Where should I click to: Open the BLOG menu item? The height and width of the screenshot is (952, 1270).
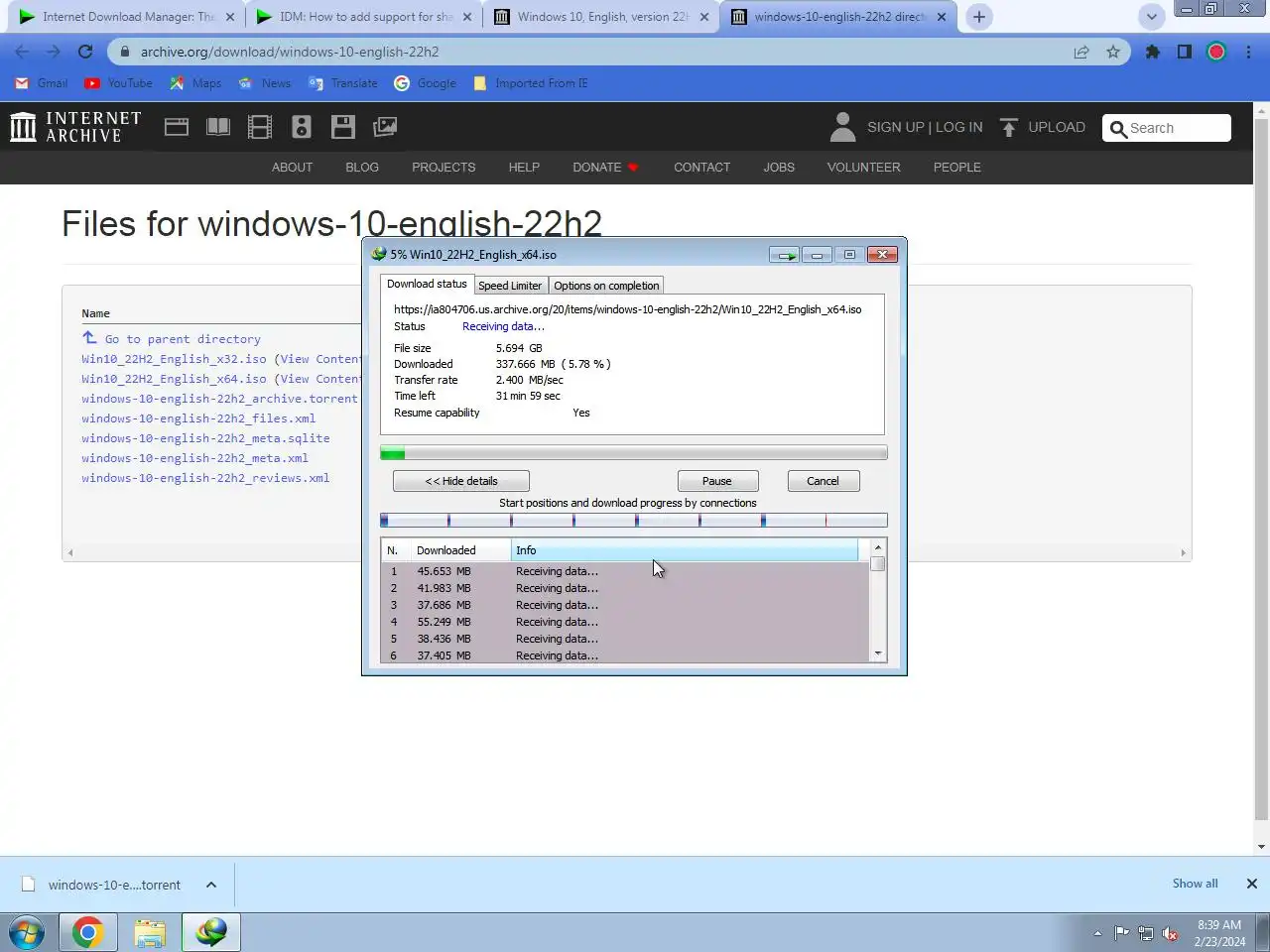tap(362, 168)
